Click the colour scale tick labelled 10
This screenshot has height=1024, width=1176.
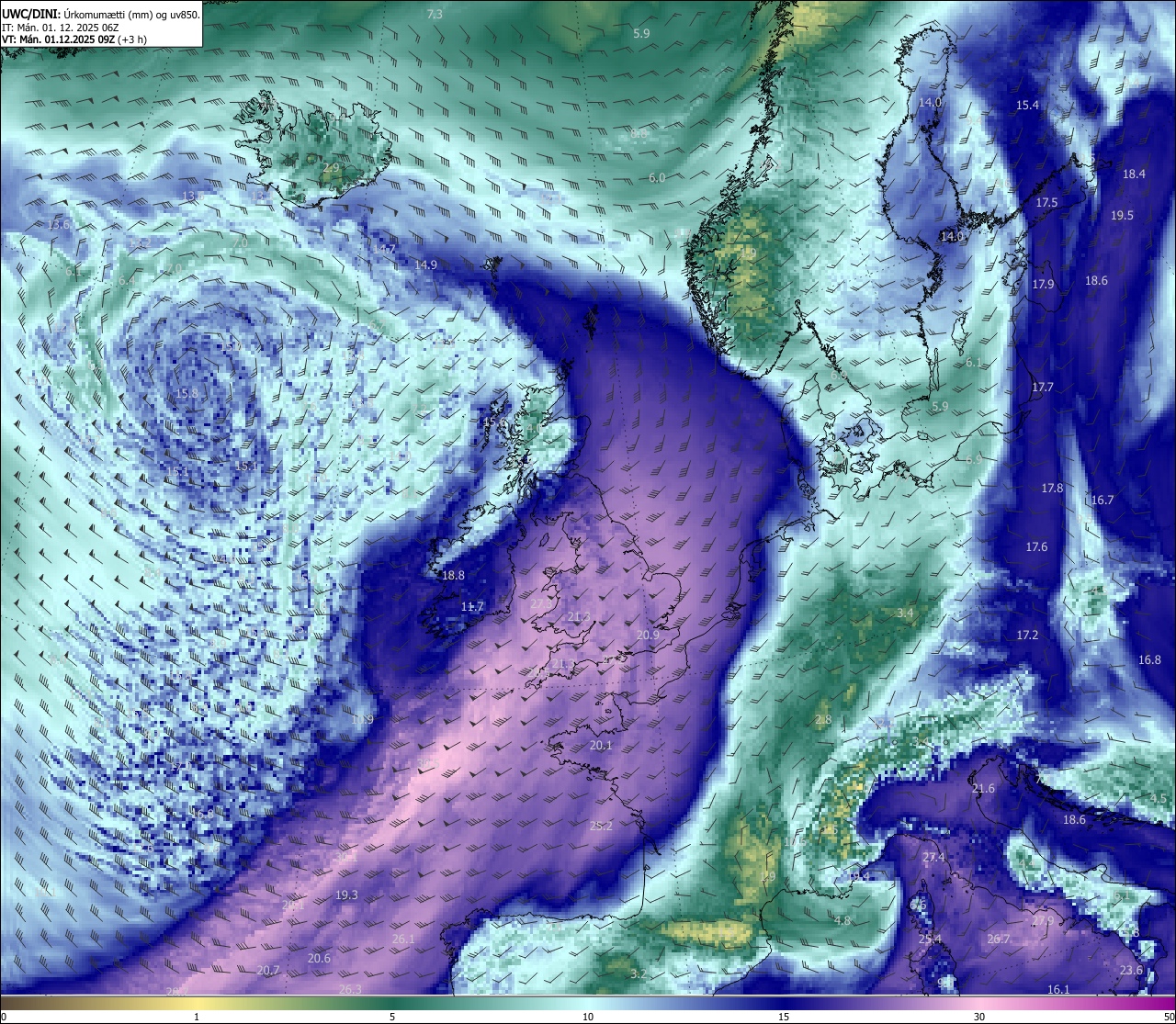pos(588,1017)
